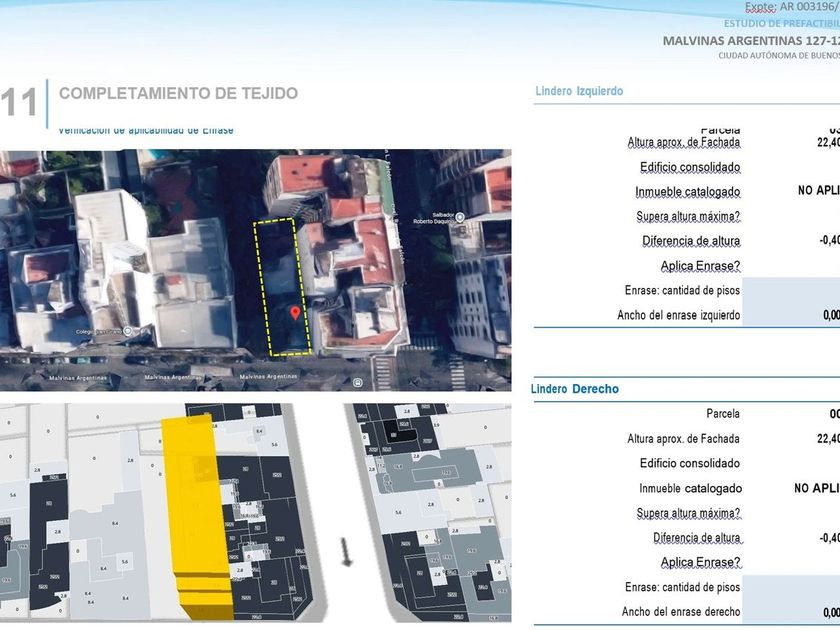Click the Lindero Derecho section title
The image size is (840, 630).
point(575,389)
